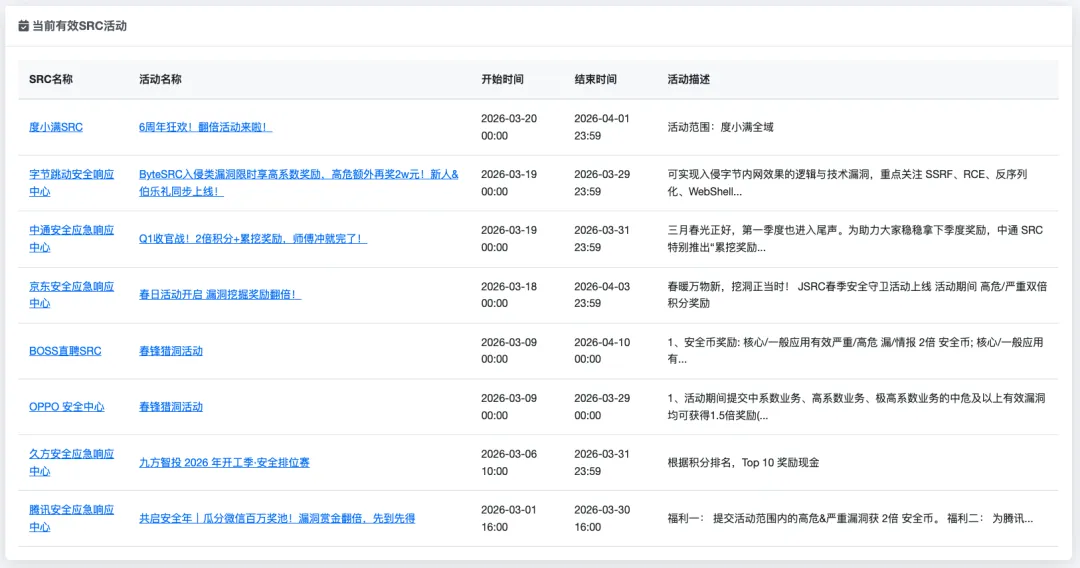Open the ByteSRC入侵类漏洞 activity link
1080x568 pixels.
coord(298,183)
